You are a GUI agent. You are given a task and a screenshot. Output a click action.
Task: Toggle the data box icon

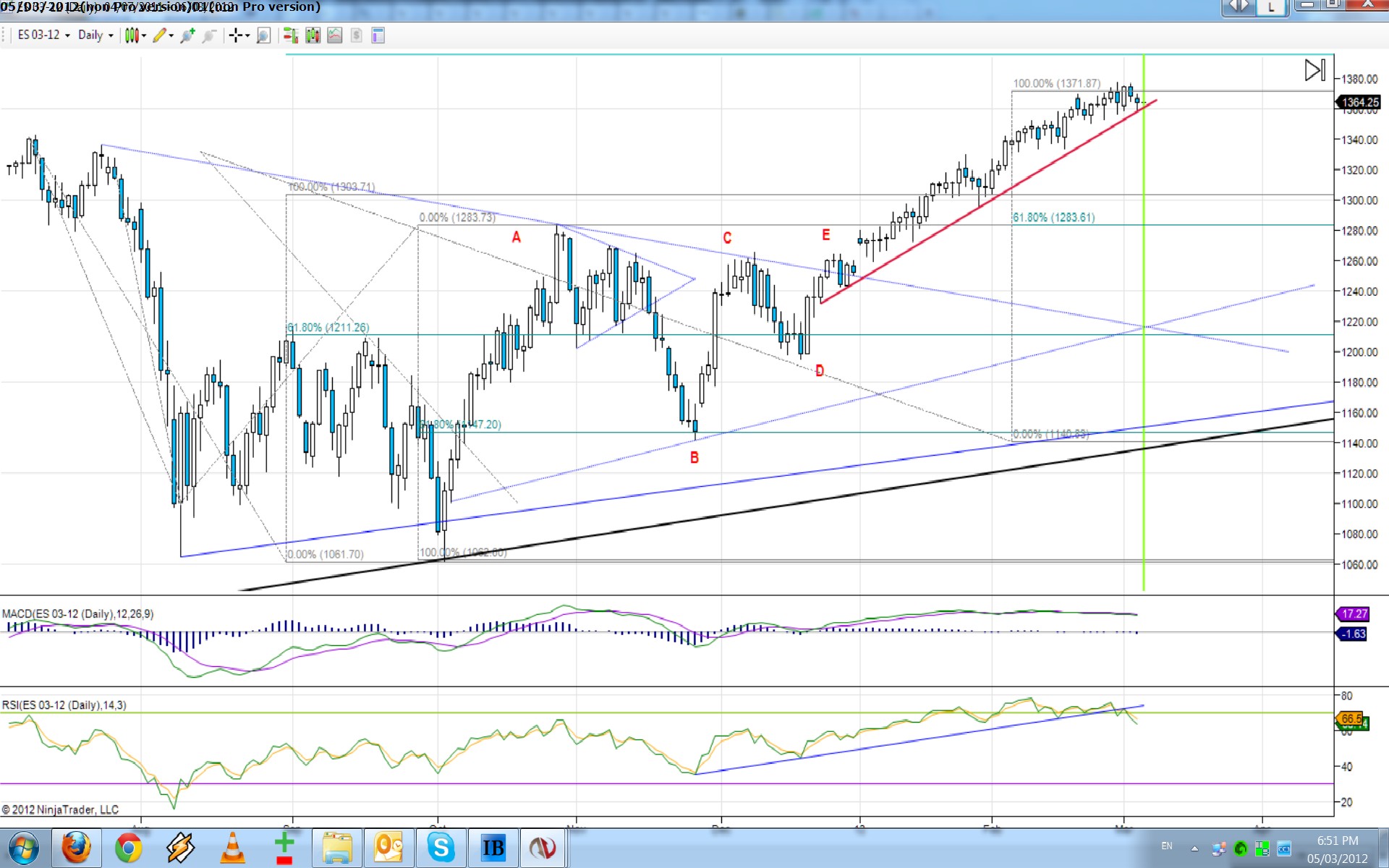pos(378,35)
